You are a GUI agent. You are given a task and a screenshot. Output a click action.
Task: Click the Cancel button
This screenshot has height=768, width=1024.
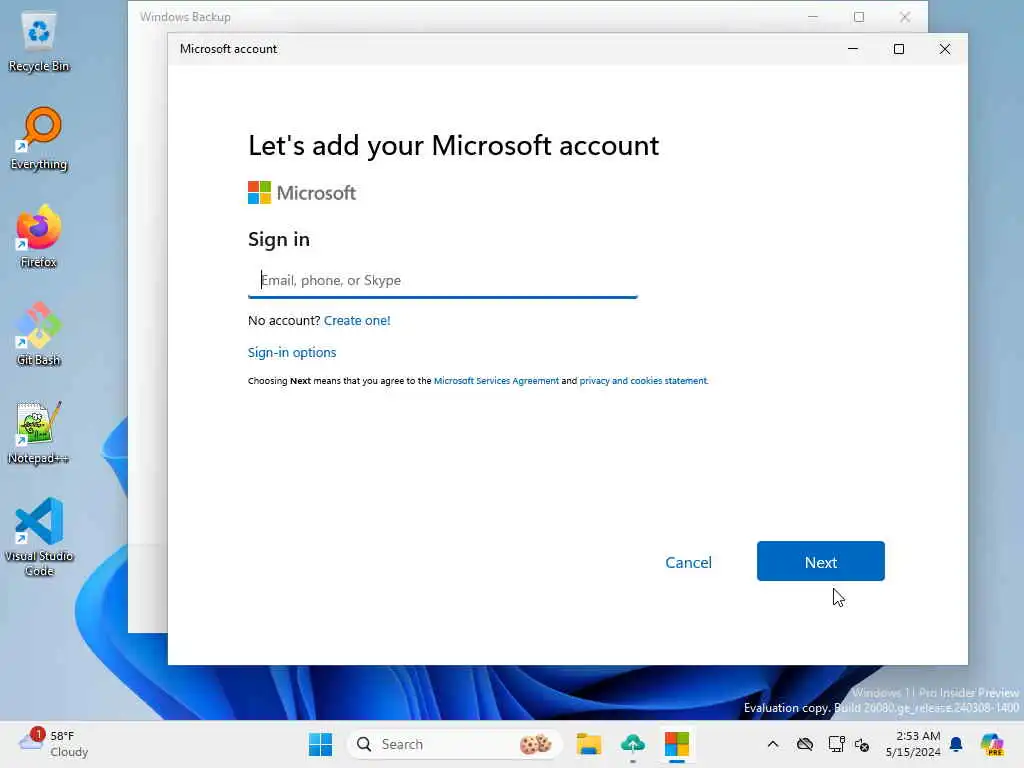(x=688, y=562)
